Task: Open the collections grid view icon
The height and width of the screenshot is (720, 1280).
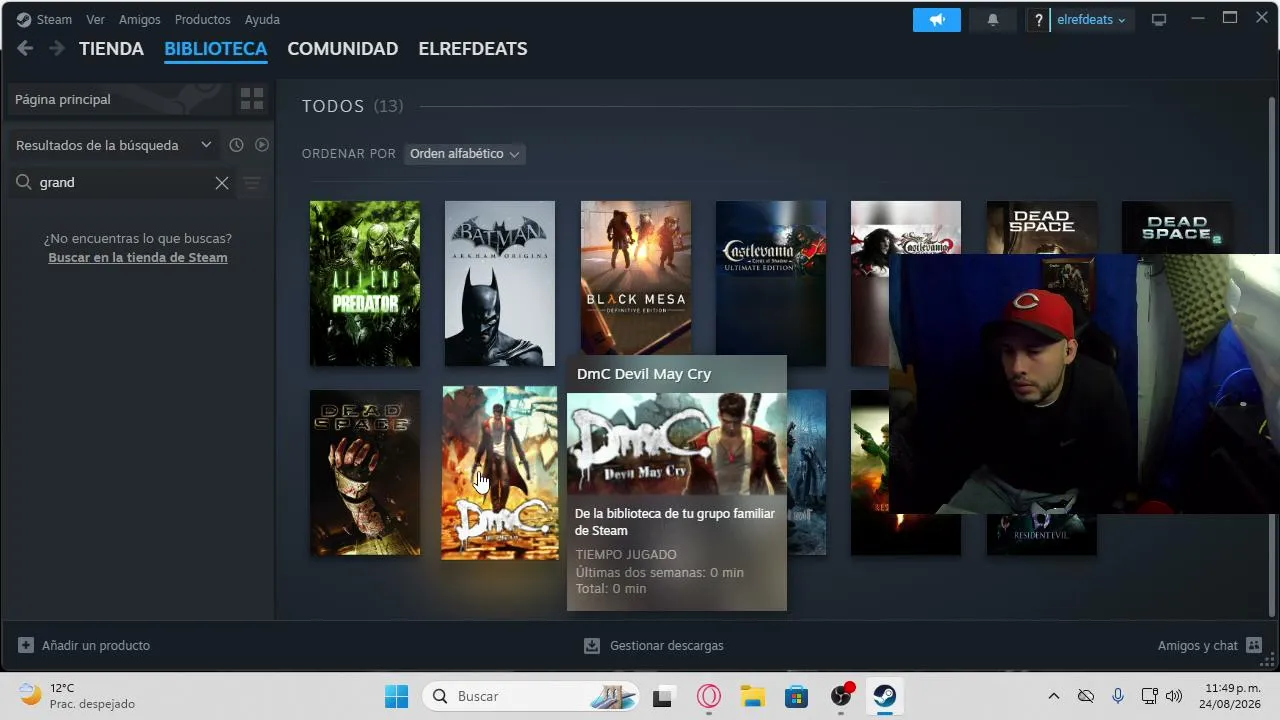Action: tap(252, 99)
